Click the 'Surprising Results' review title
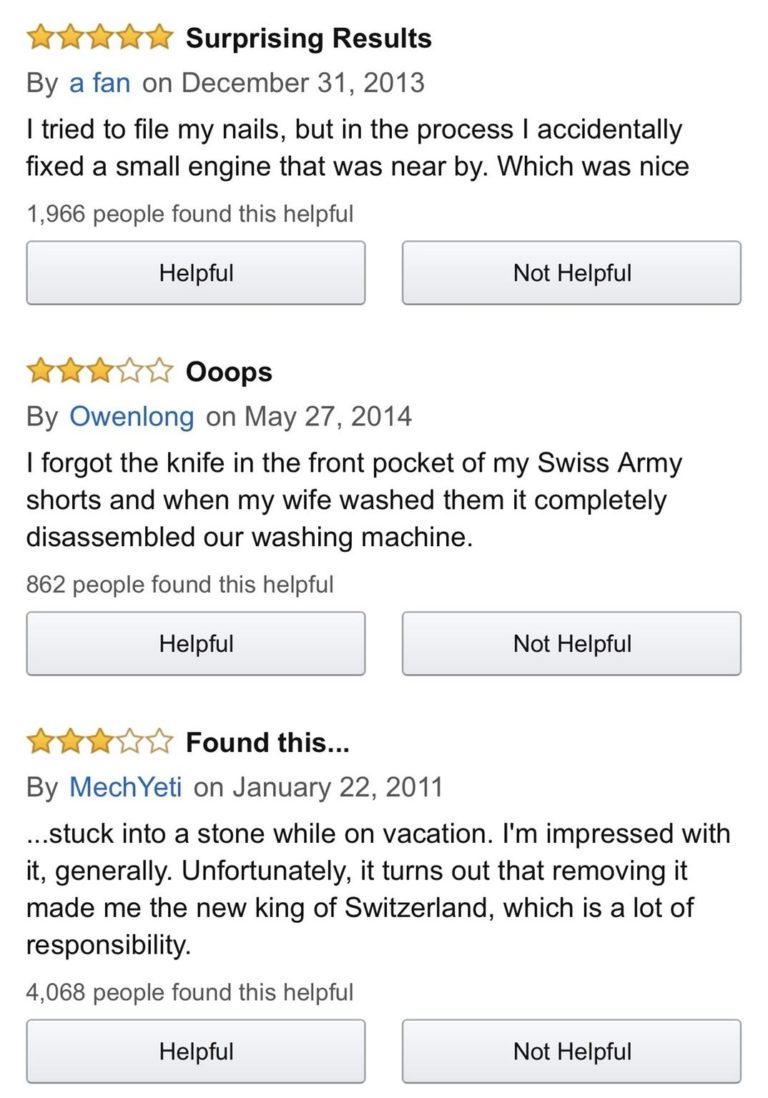The image size is (768, 1098). (309, 39)
